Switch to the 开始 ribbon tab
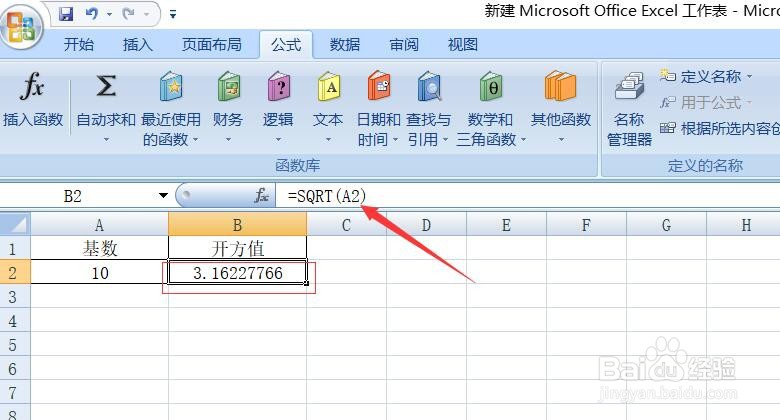The image size is (780, 420). coord(79,45)
